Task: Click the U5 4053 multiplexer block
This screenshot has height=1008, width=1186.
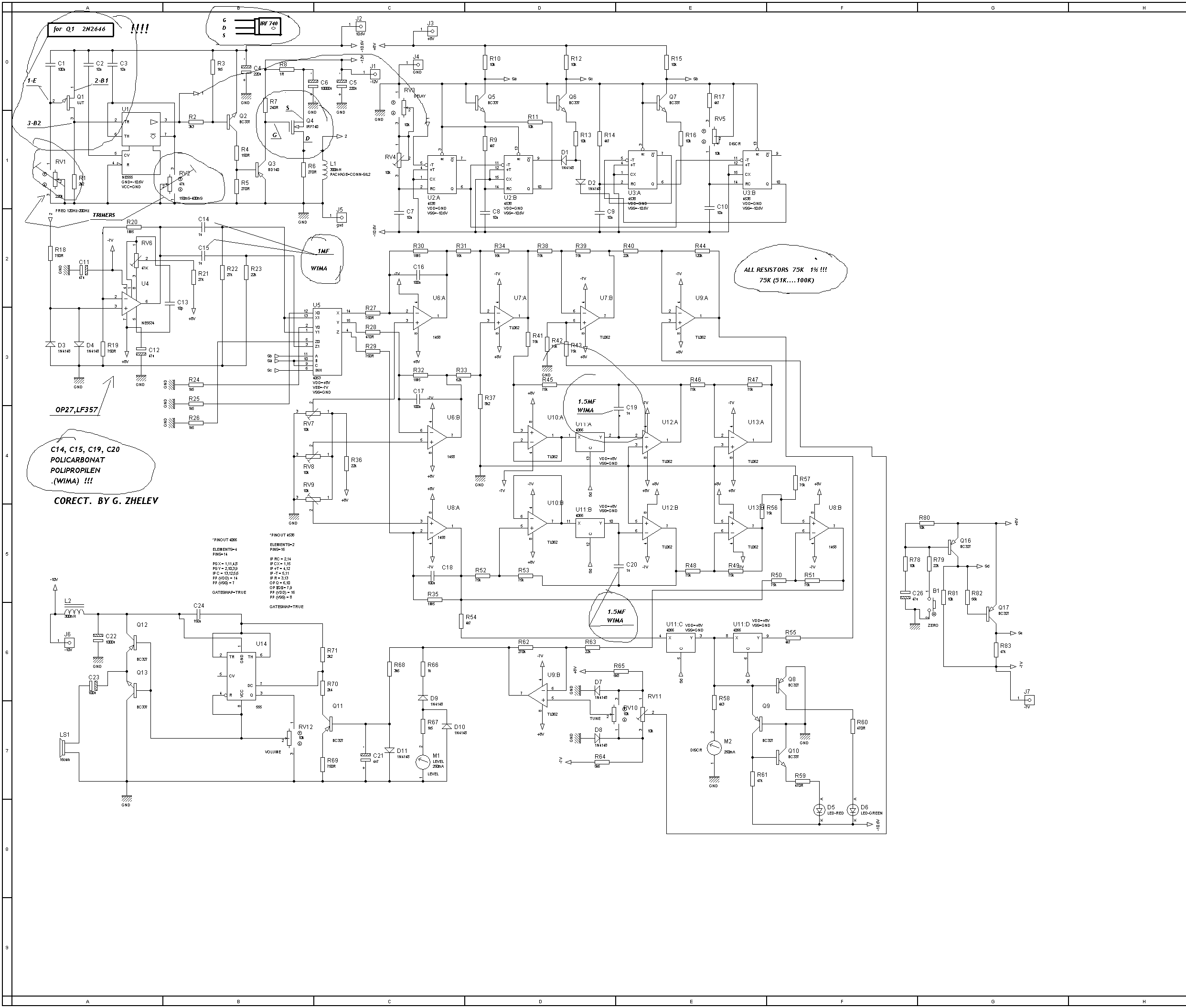Action: pyautogui.click(x=326, y=342)
